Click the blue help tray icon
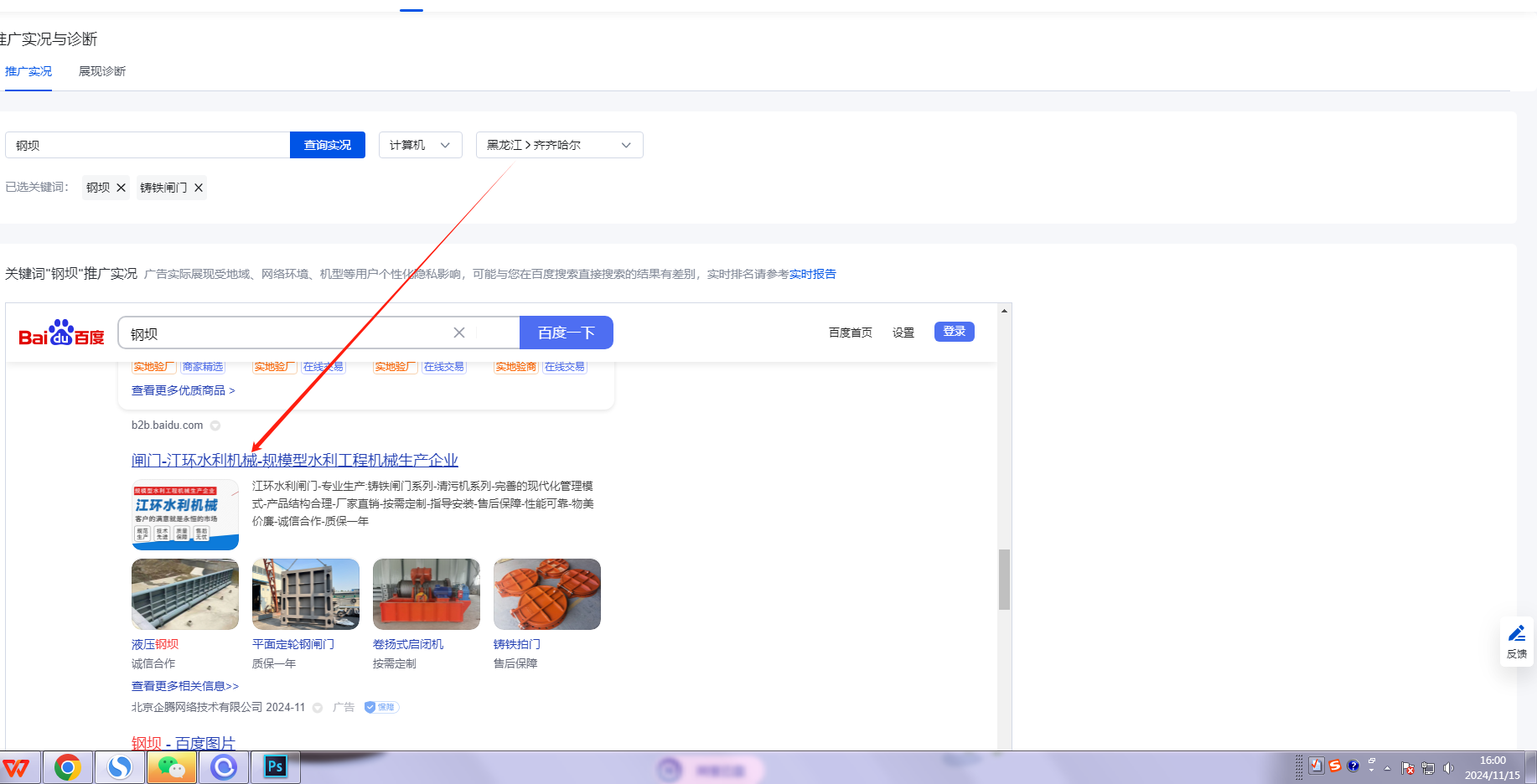Image resolution: width=1537 pixels, height=784 pixels. coord(1353,766)
